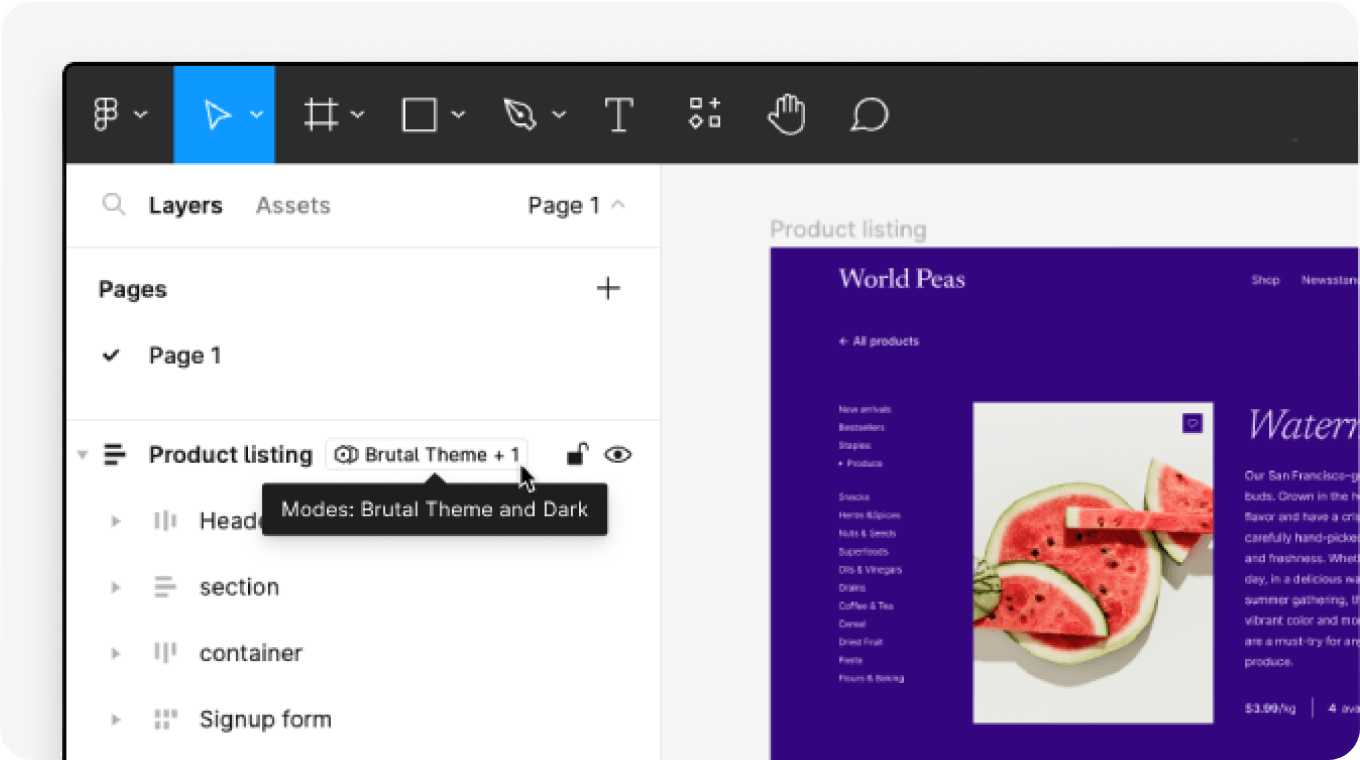
Task: Select the Text tool
Action: point(619,115)
